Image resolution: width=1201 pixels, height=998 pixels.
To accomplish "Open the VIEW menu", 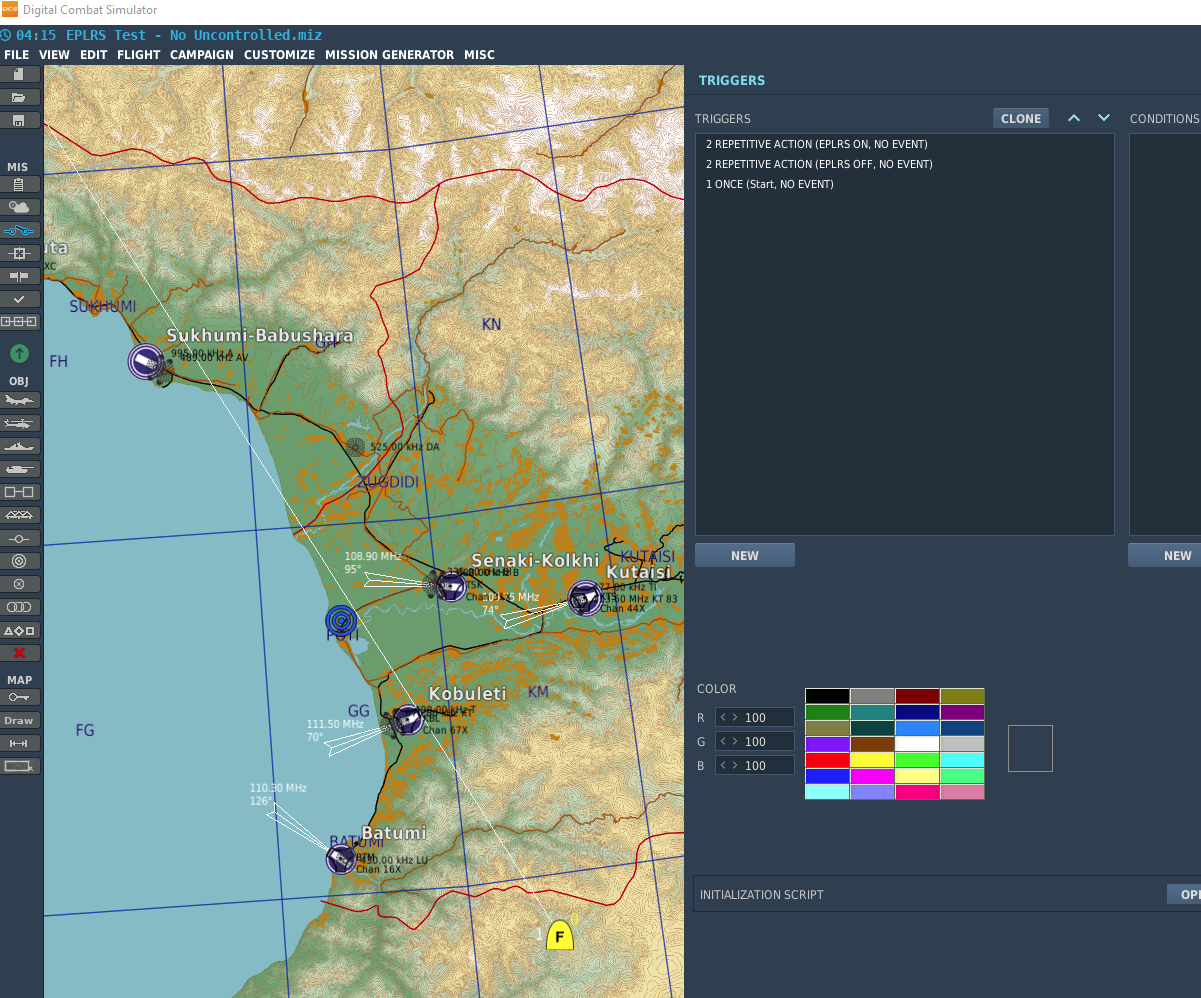I will (x=55, y=55).
